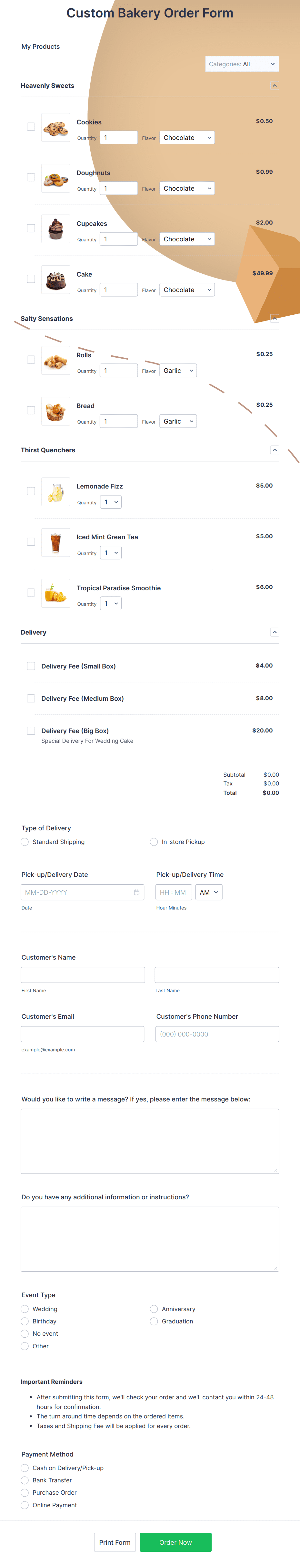300x1568 pixels.
Task: Open the AM/PM time selector
Action: [209, 892]
